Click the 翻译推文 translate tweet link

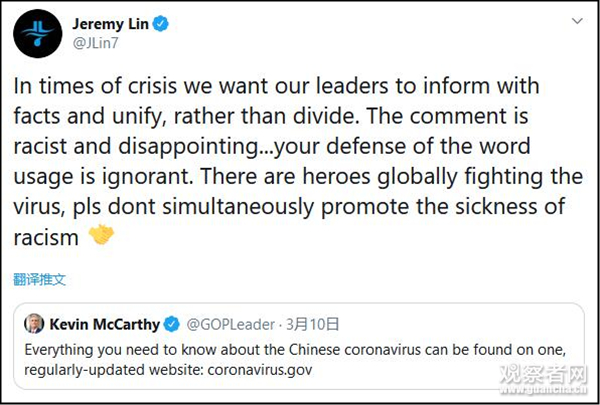pos(40,279)
